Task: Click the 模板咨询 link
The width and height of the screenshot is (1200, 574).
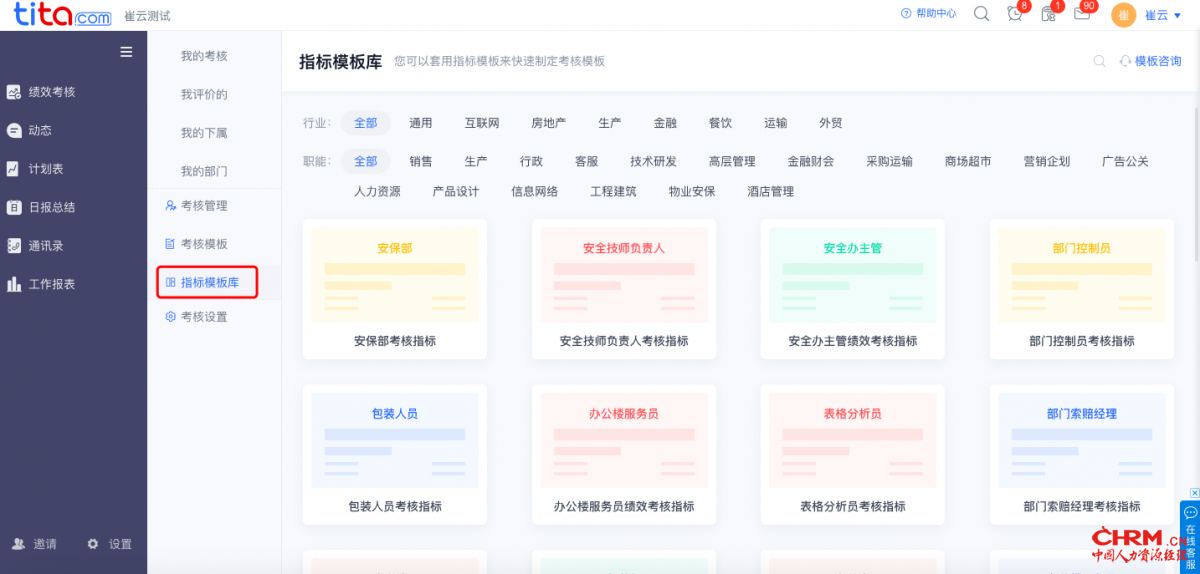Action: 1151,61
